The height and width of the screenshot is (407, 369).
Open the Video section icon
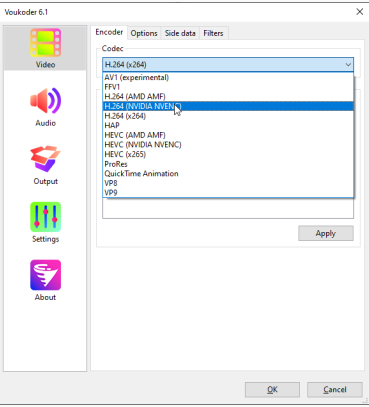tap(45, 43)
